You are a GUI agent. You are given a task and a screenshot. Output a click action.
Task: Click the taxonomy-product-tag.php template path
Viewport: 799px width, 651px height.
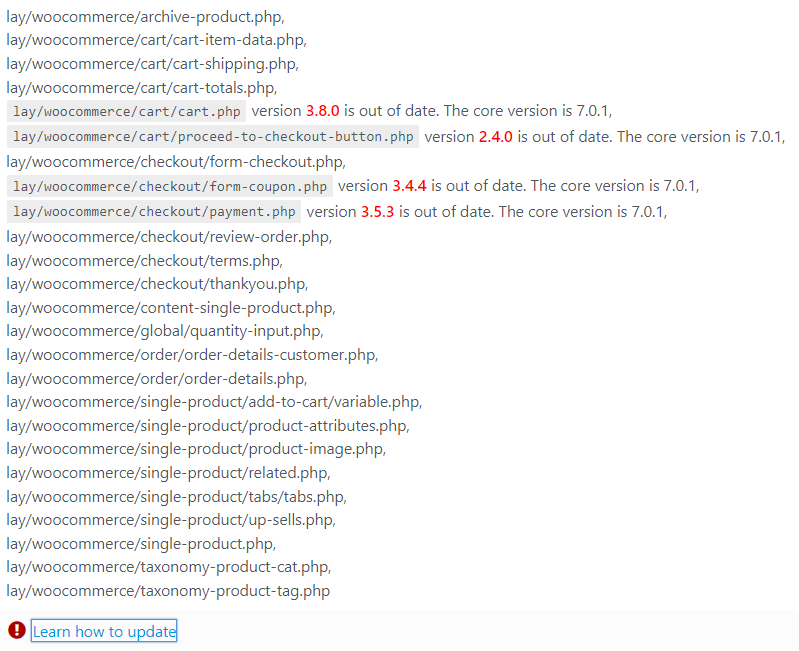click(x=168, y=591)
